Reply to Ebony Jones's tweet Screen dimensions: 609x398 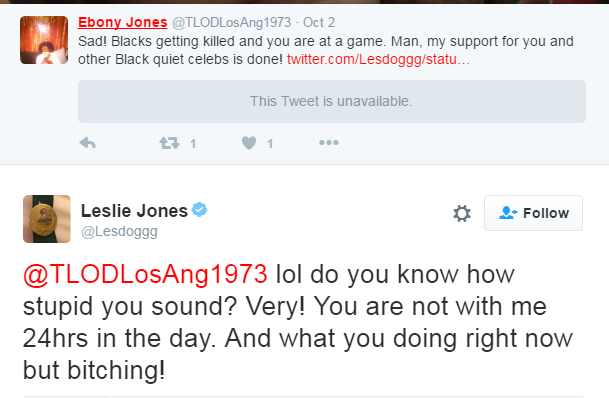(x=87, y=143)
